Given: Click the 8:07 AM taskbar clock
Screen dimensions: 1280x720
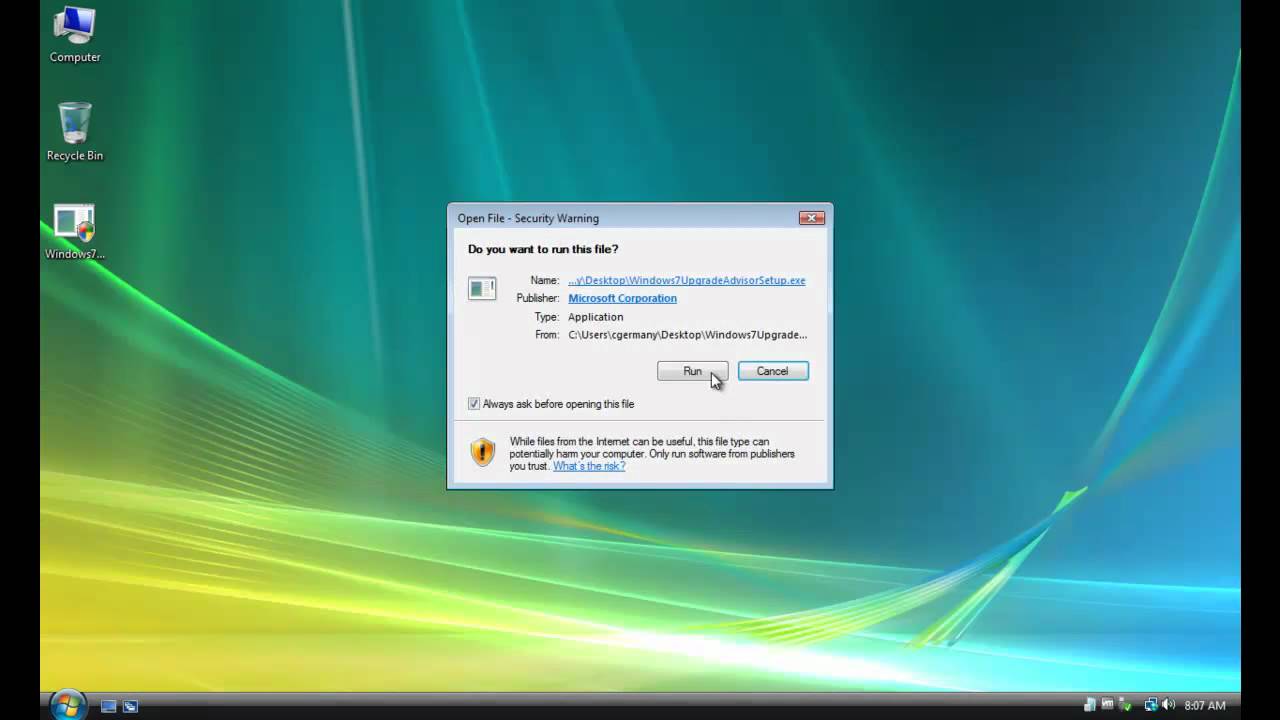Looking at the screenshot, I should click(1204, 705).
